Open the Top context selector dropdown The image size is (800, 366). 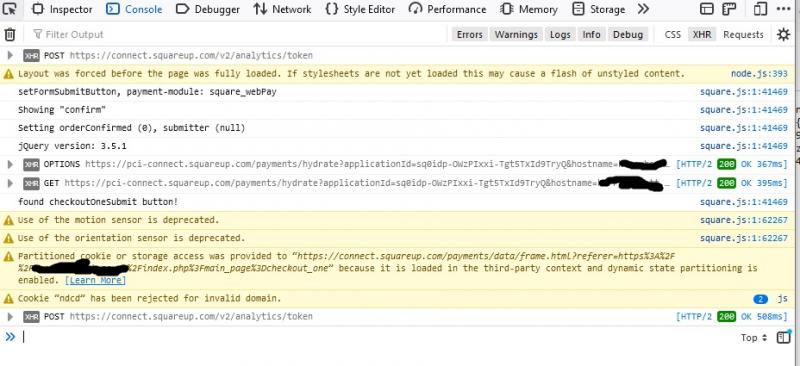pyautogui.click(x=754, y=337)
